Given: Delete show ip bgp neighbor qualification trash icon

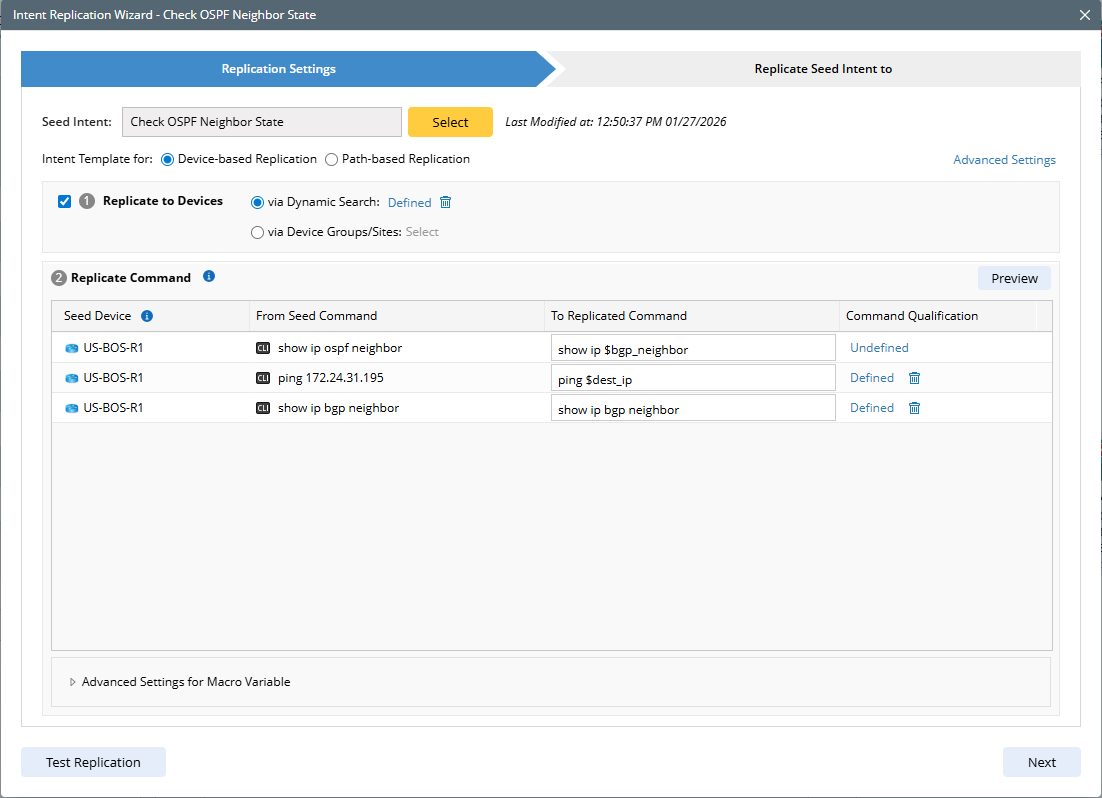Looking at the screenshot, I should (914, 408).
